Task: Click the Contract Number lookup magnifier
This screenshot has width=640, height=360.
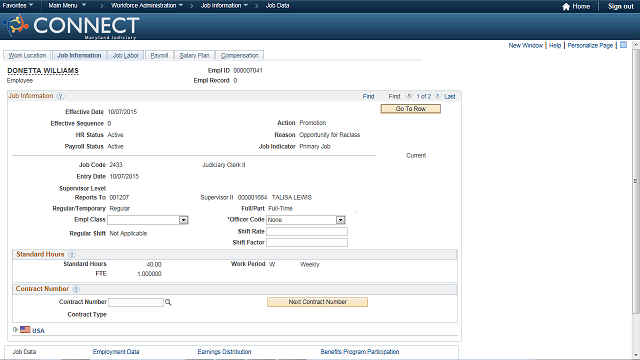Action: [168, 302]
